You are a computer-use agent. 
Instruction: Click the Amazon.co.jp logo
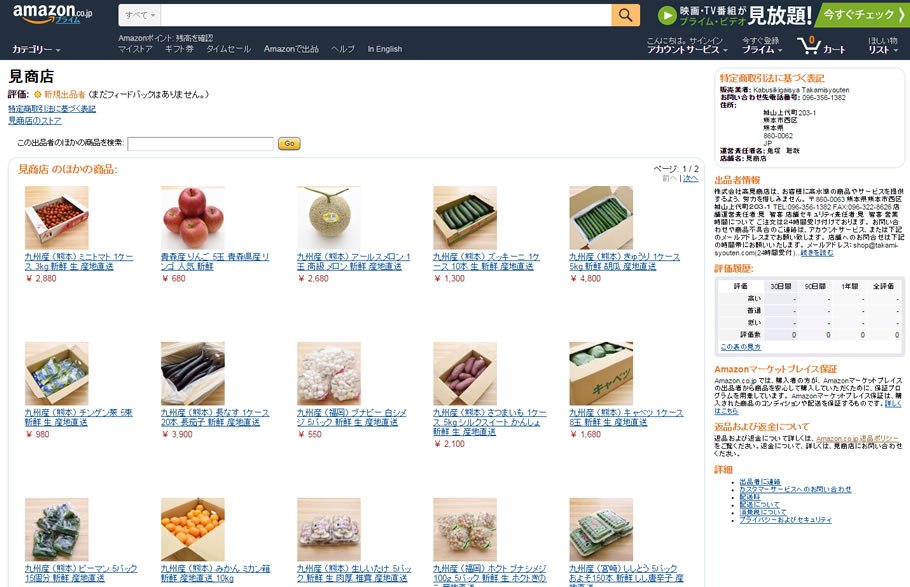(52, 14)
